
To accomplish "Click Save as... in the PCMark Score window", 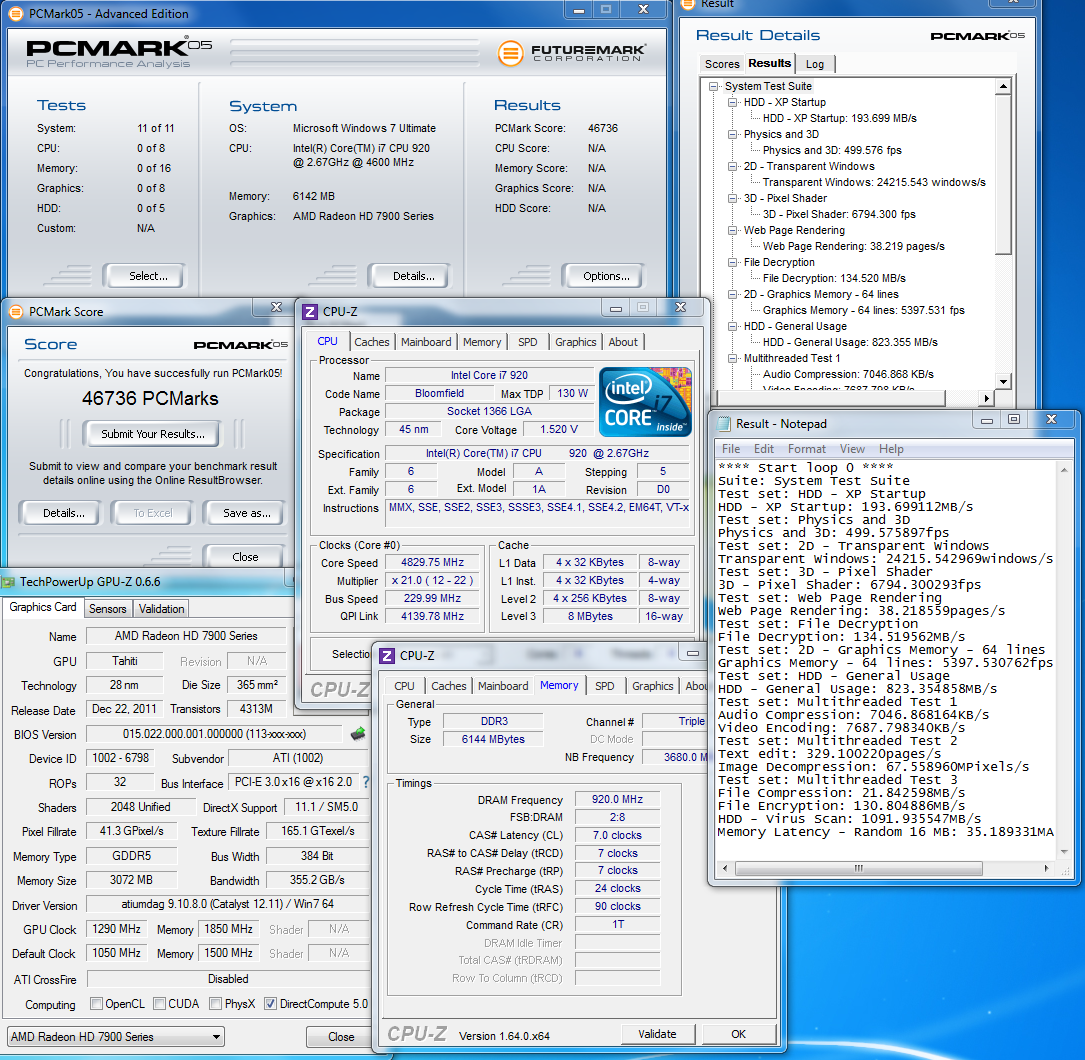I will [x=244, y=513].
